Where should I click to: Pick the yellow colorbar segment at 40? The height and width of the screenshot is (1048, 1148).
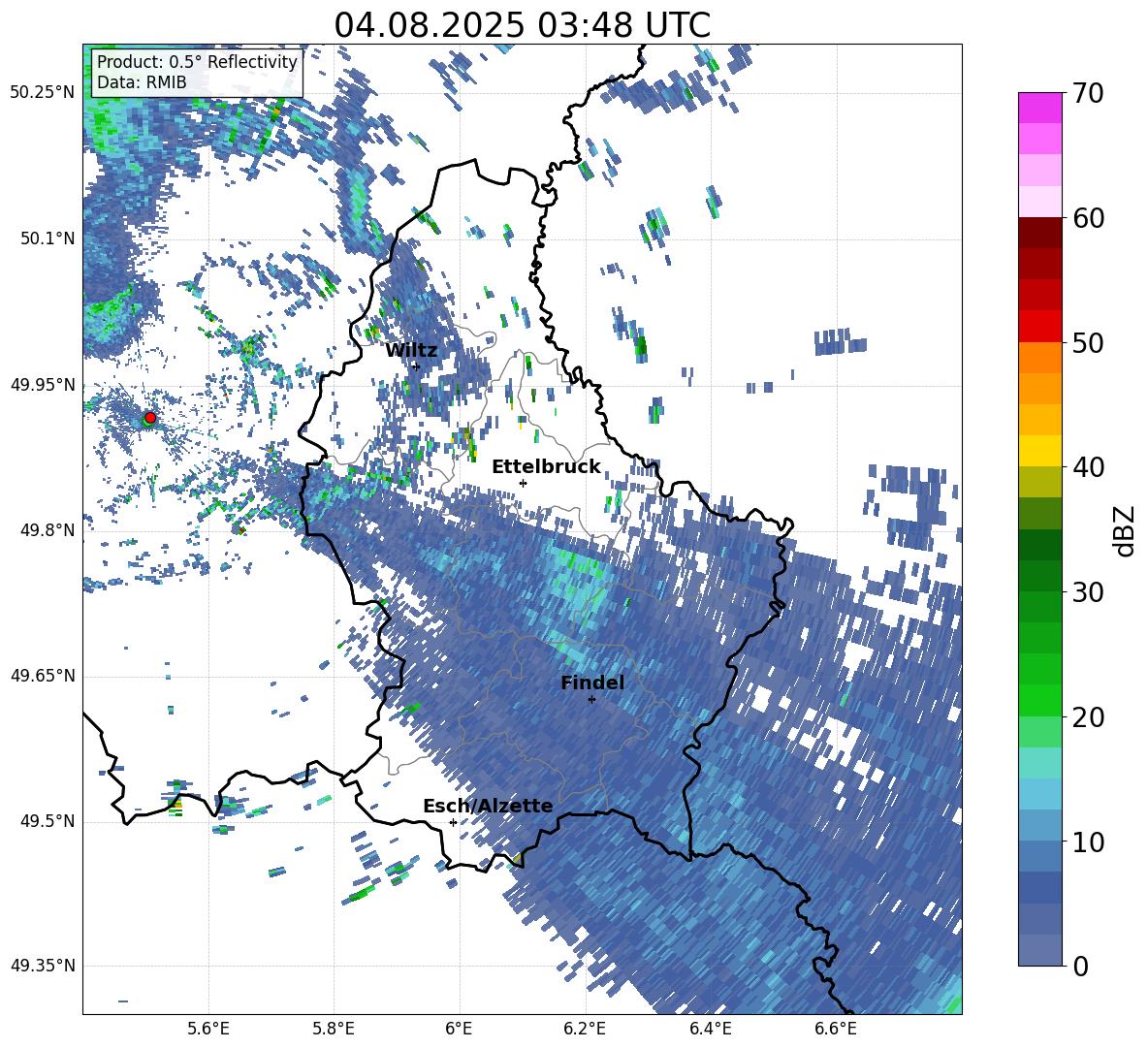1039,451
